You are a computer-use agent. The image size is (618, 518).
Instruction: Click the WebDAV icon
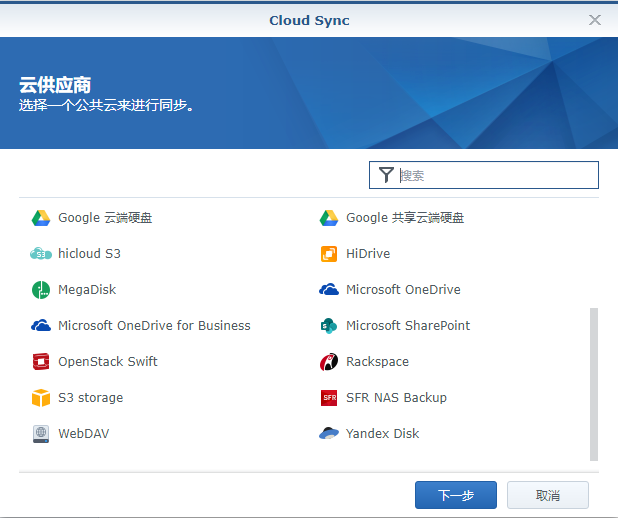pos(41,434)
